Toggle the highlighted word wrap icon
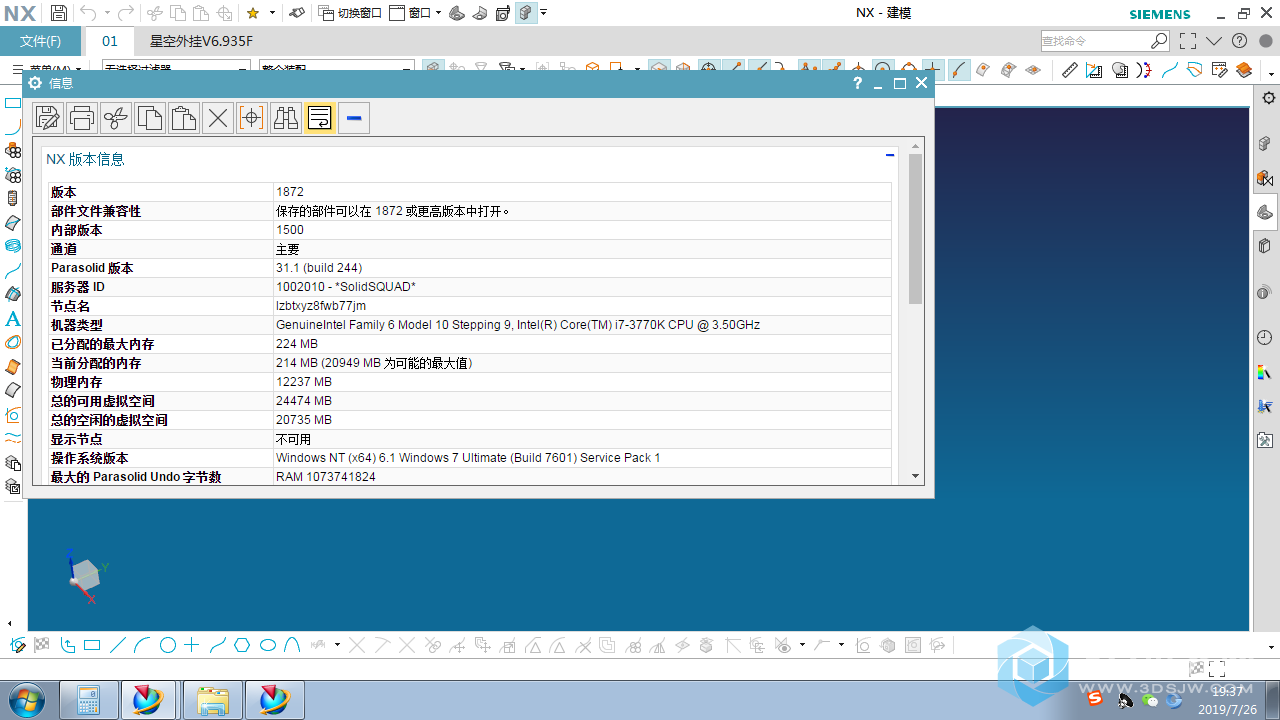The image size is (1280, 720). coord(320,118)
